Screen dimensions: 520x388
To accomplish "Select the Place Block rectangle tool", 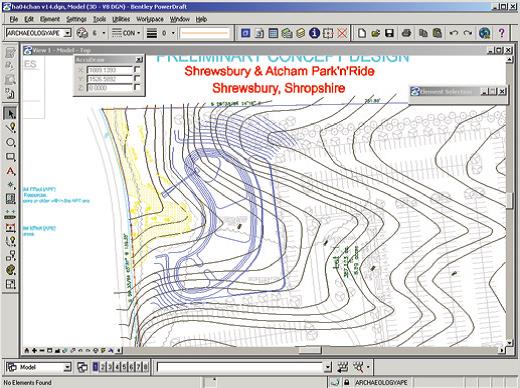I will click(10, 157).
